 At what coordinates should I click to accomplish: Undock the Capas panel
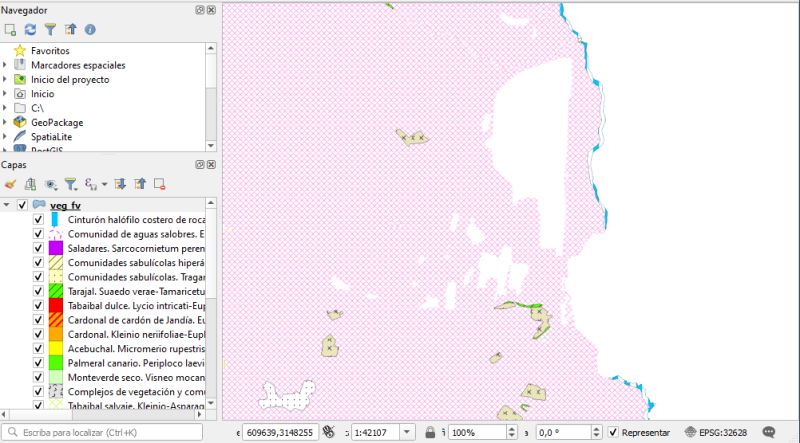coord(200,164)
